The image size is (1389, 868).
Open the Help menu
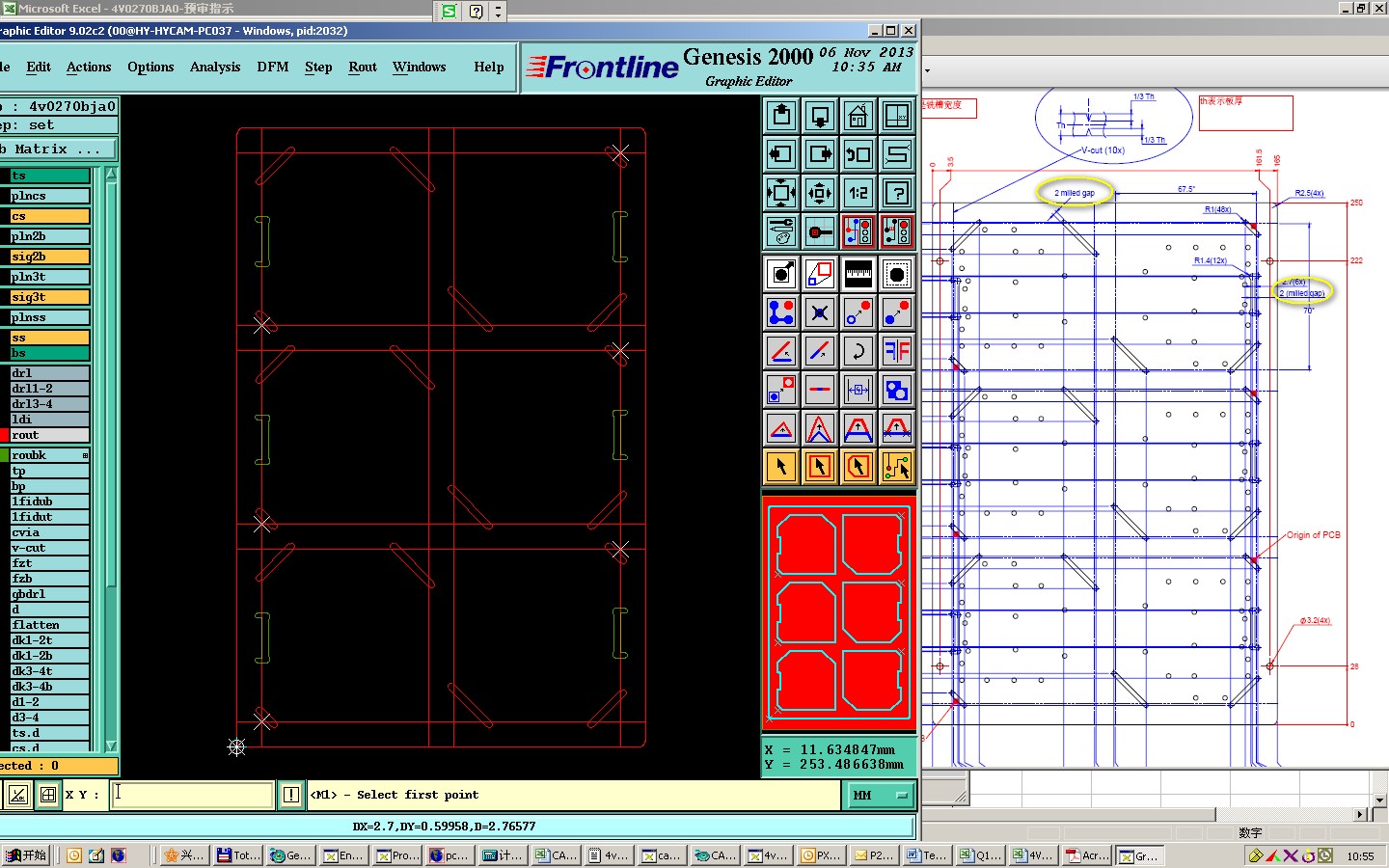coord(489,67)
